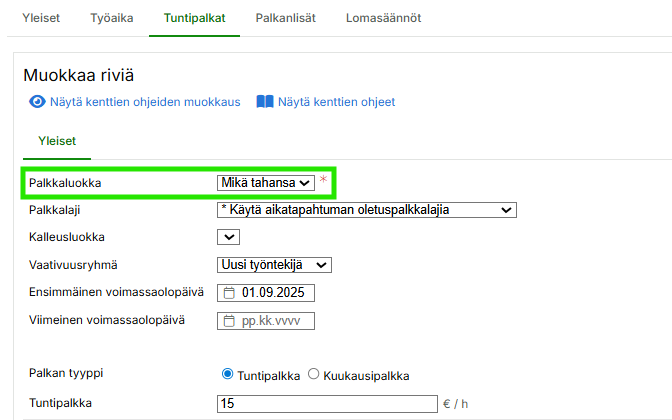Click the eye icon beside field help editing
The height and width of the screenshot is (420, 672).
[x=37, y=102]
